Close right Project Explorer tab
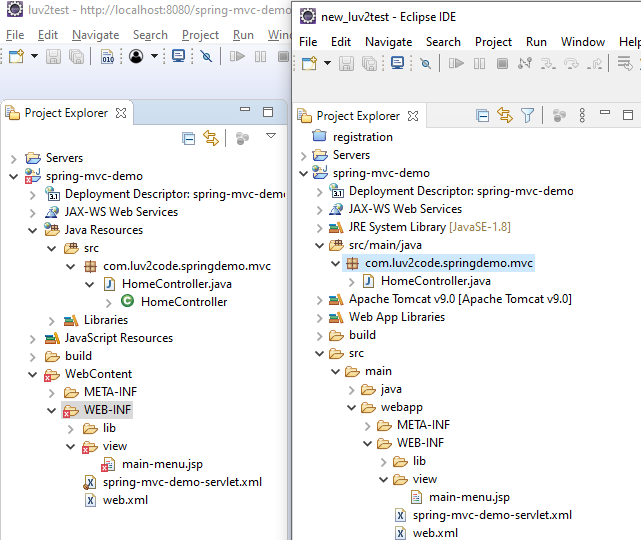The height and width of the screenshot is (540, 641). point(413,116)
